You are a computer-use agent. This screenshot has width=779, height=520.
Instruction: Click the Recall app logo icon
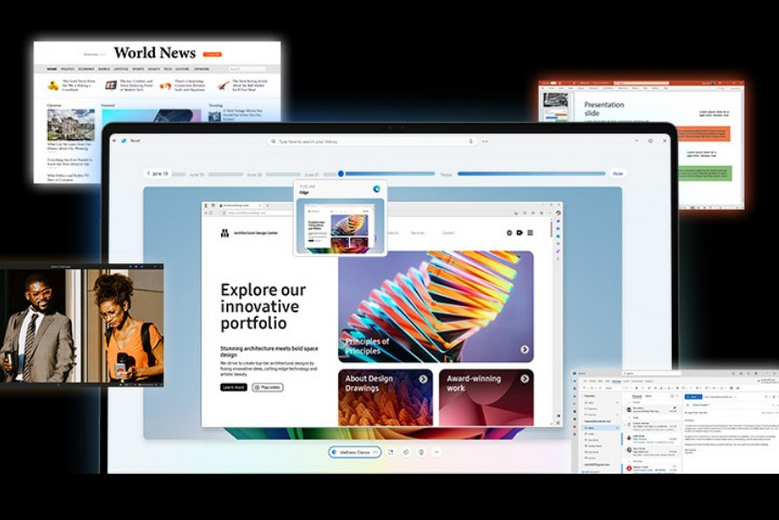pos(124,141)
